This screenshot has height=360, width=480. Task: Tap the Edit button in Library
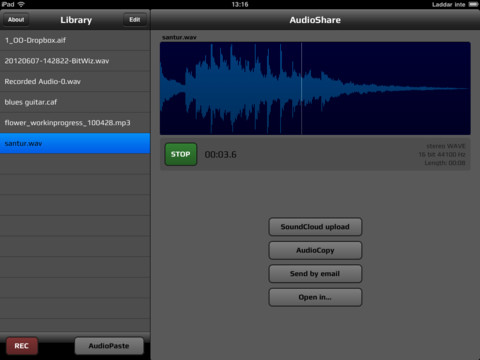(135, 20)
